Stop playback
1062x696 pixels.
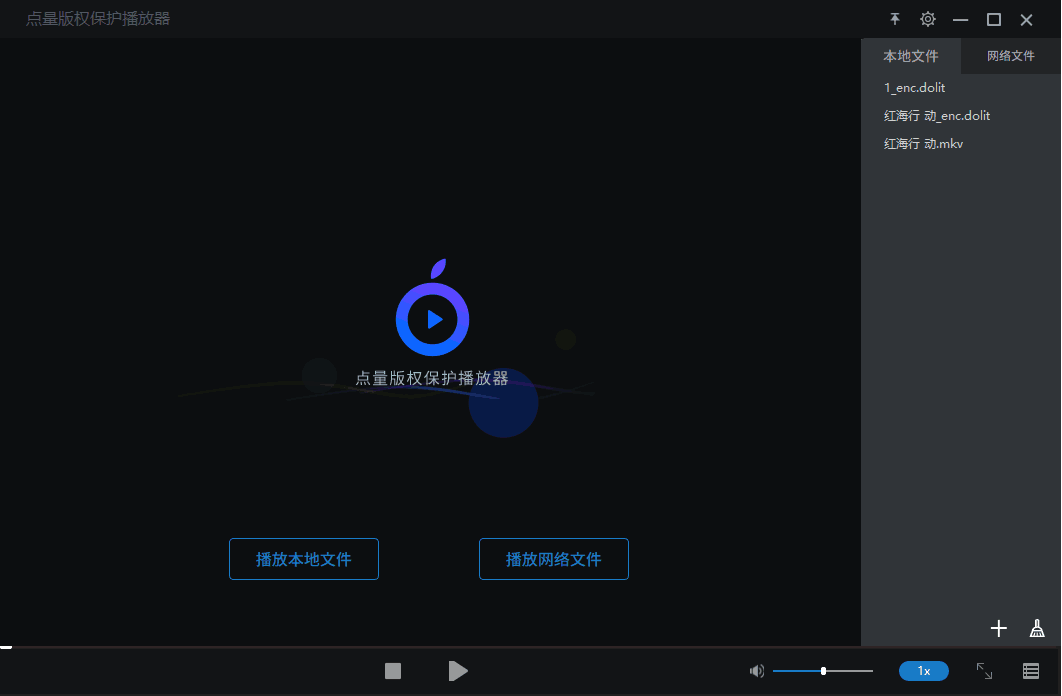coord(393,671)
